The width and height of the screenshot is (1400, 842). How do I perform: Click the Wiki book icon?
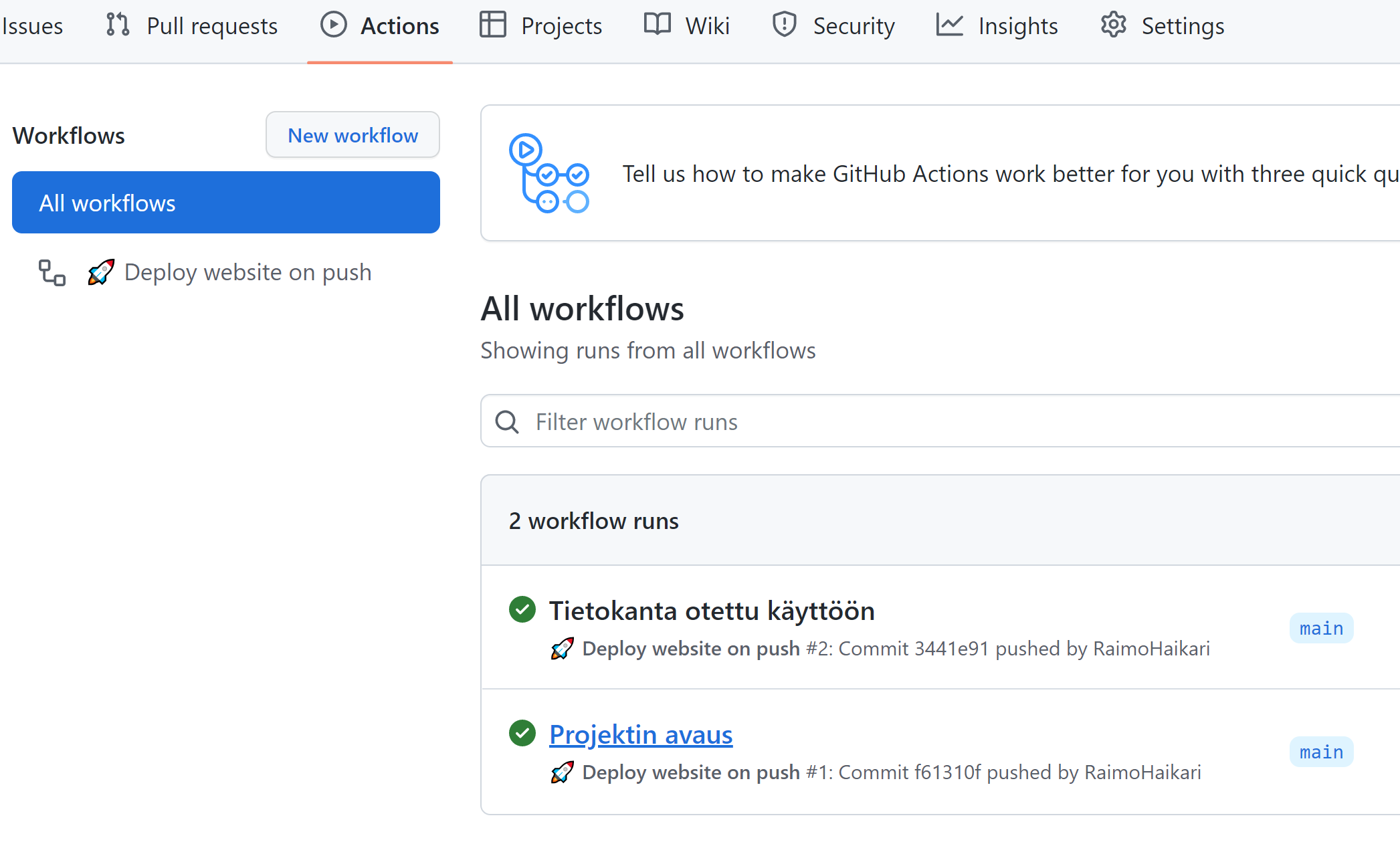coord(658,25)
